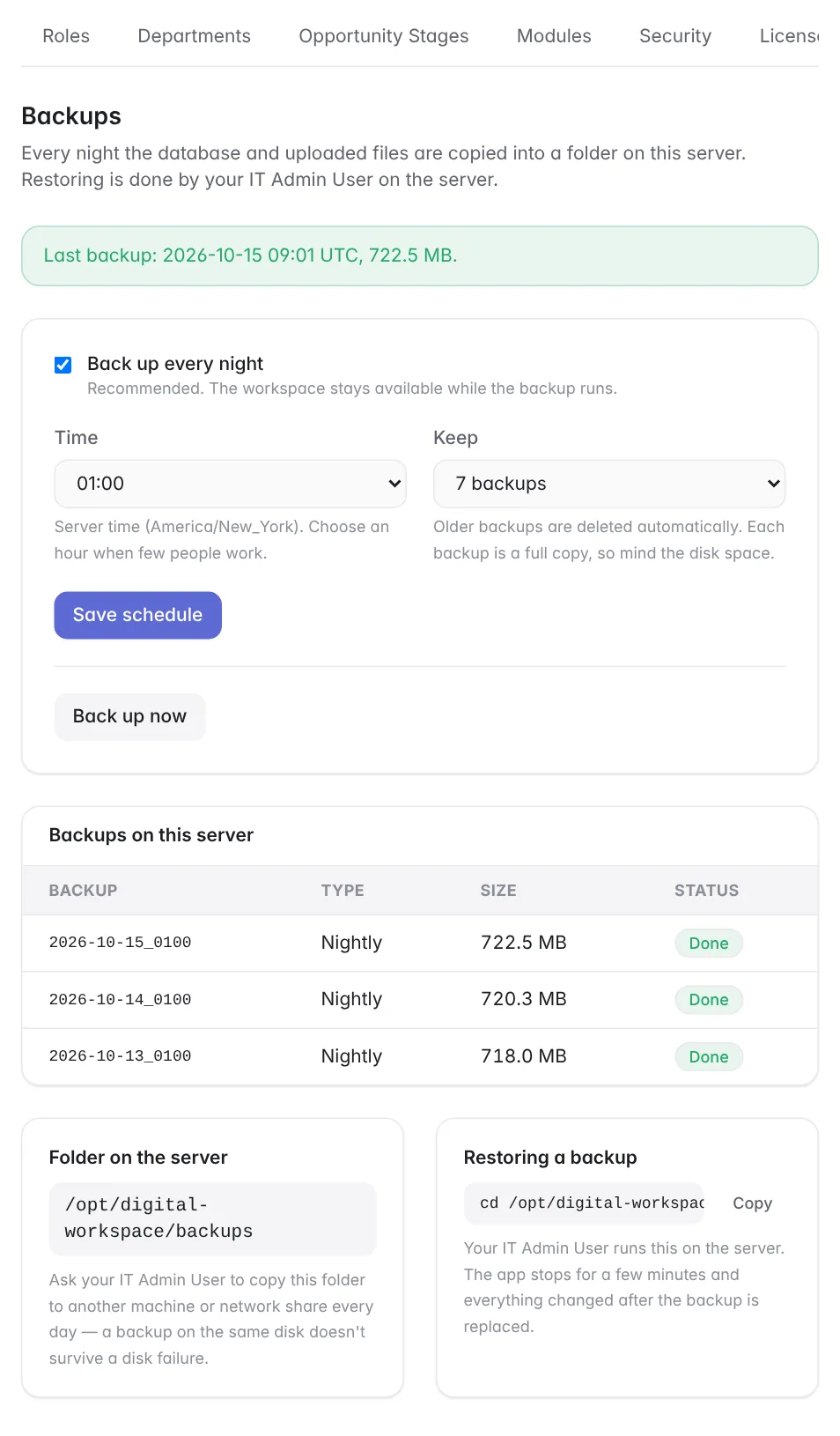
Task: Click the 722.5 MB size cell
Action: coord(523,943)
